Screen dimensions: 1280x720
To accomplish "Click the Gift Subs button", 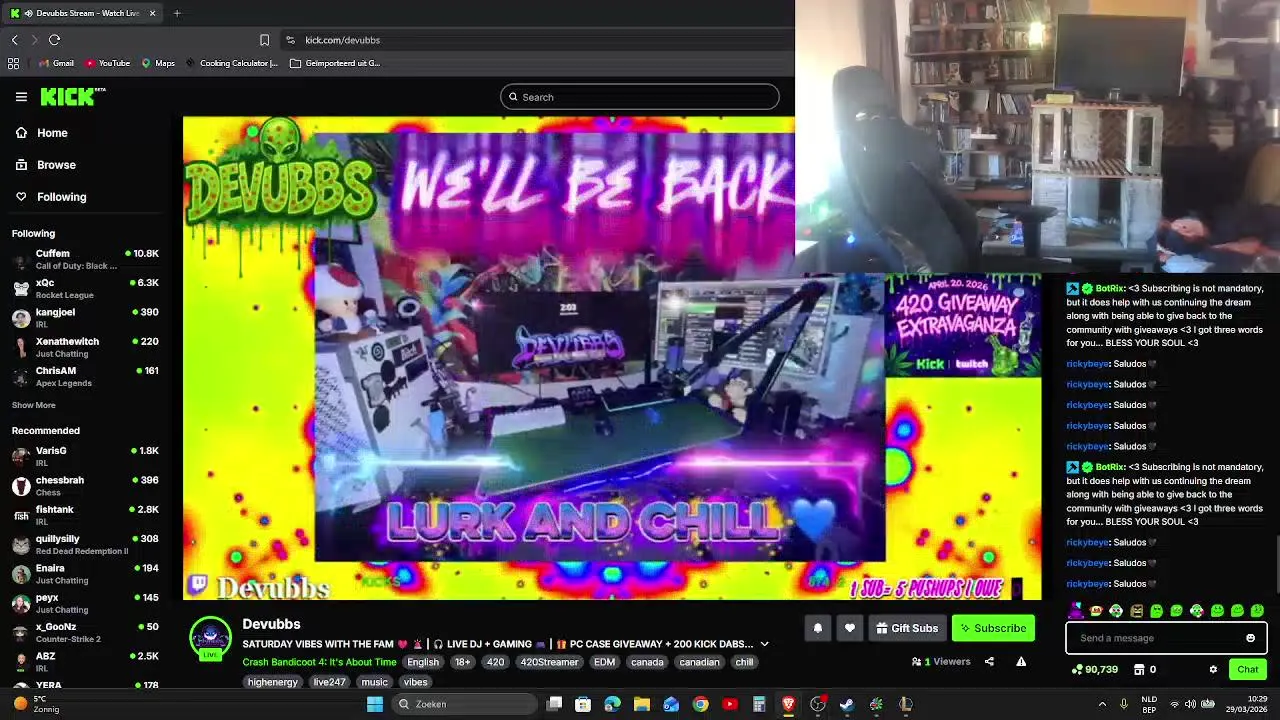I will pos(907,628).
